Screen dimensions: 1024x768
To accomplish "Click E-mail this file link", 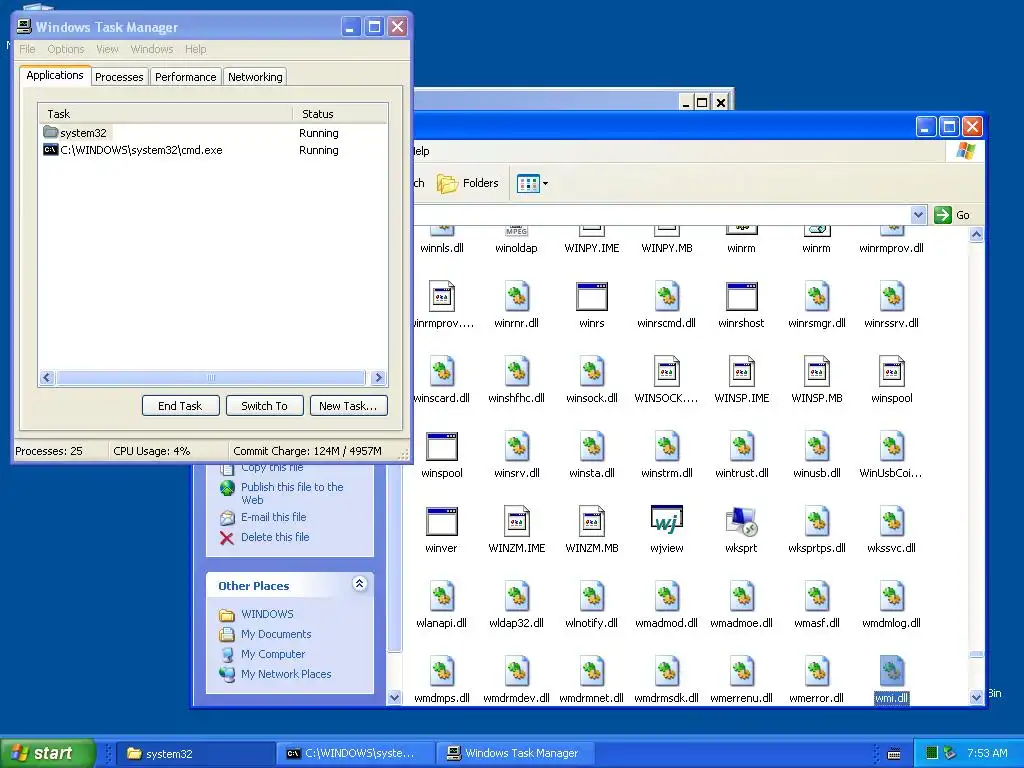I will click(273, 517).
